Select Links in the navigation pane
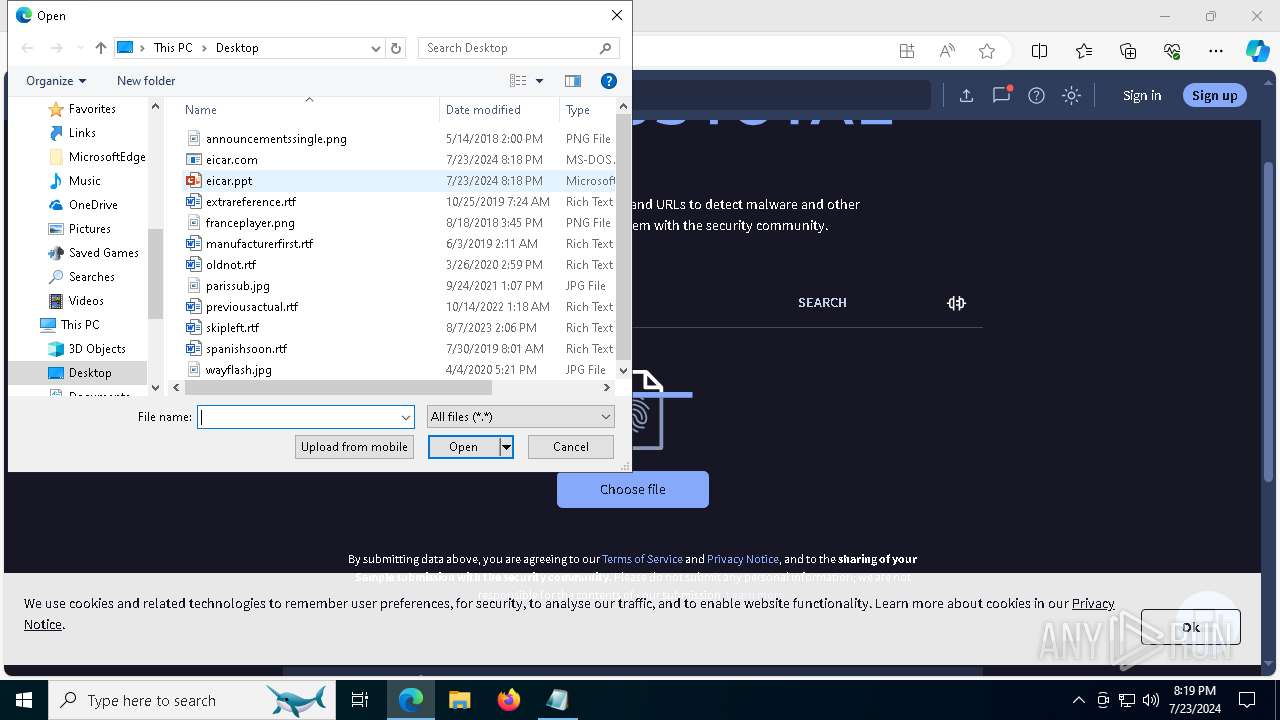Image resolution: width=1280 pixels, height=720 pixels. tap(82, 133)
